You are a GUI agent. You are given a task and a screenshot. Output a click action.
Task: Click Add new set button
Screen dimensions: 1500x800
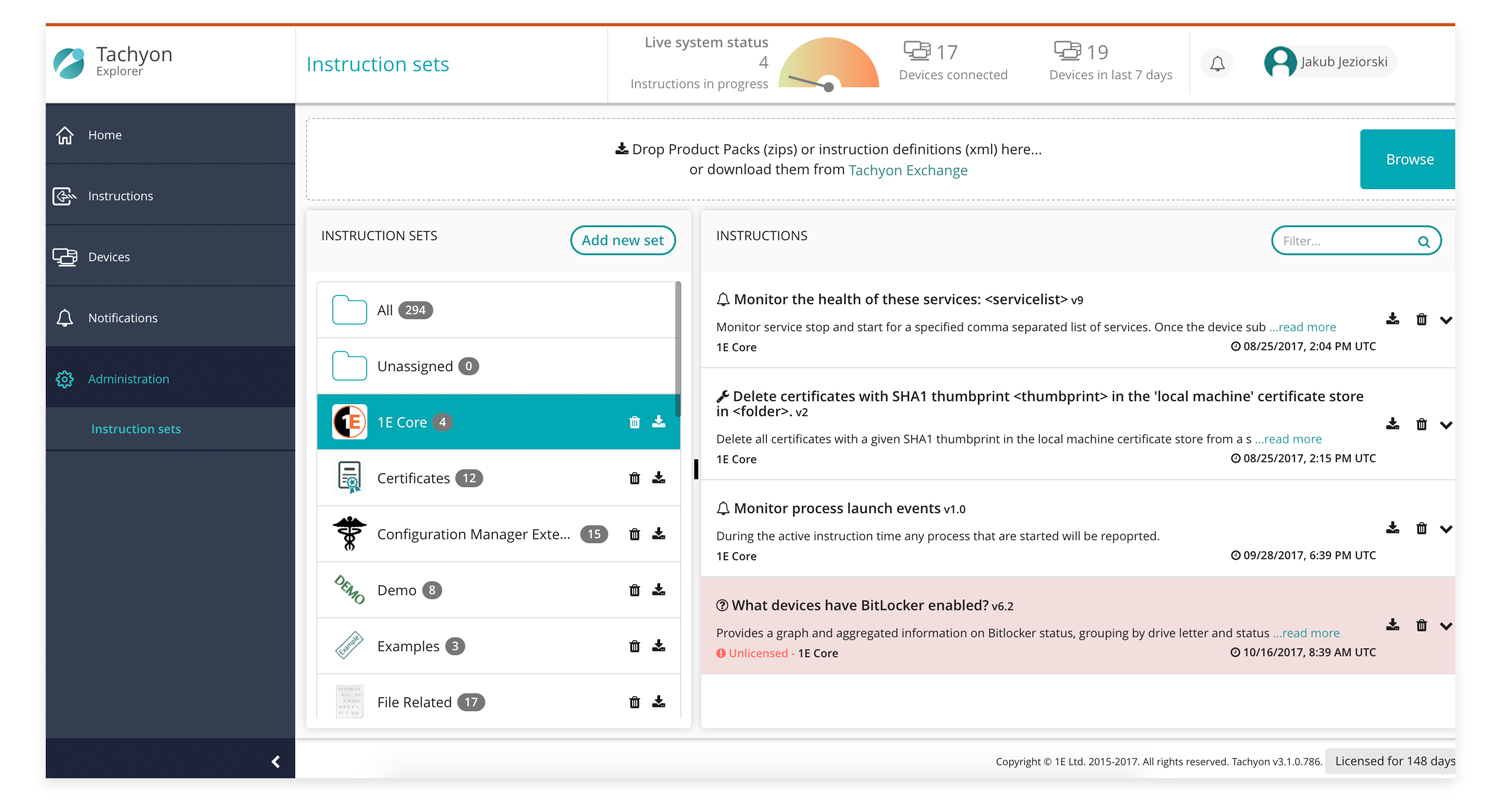623,240
